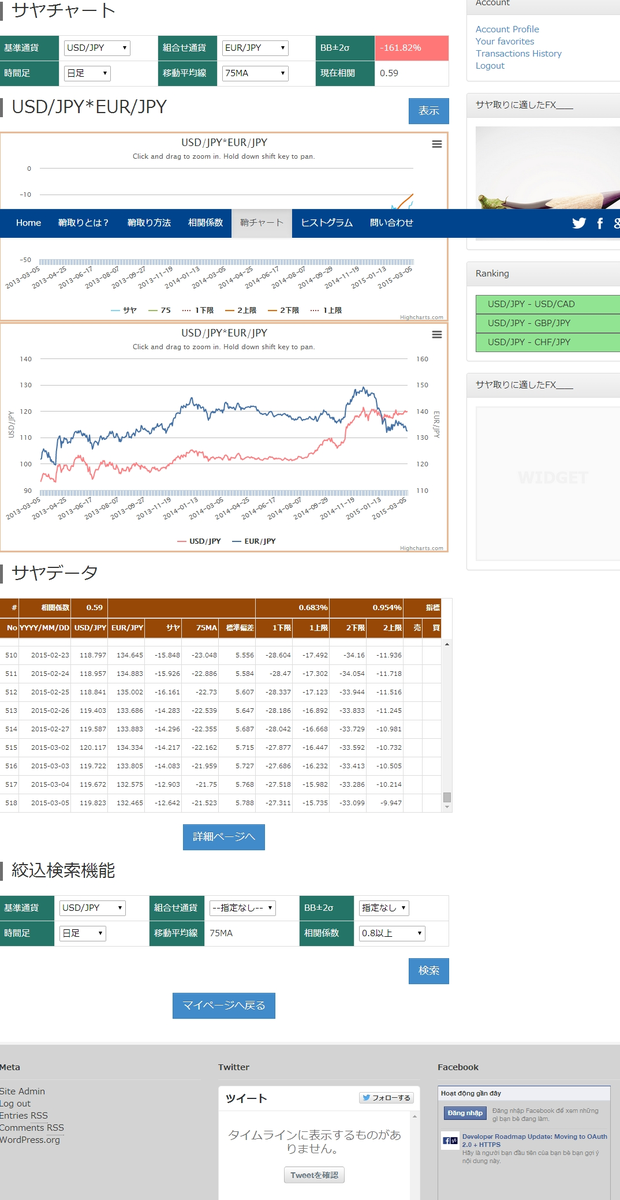
Task: Click the Tweetを確認 button
Action: (x=314, y=1175)
